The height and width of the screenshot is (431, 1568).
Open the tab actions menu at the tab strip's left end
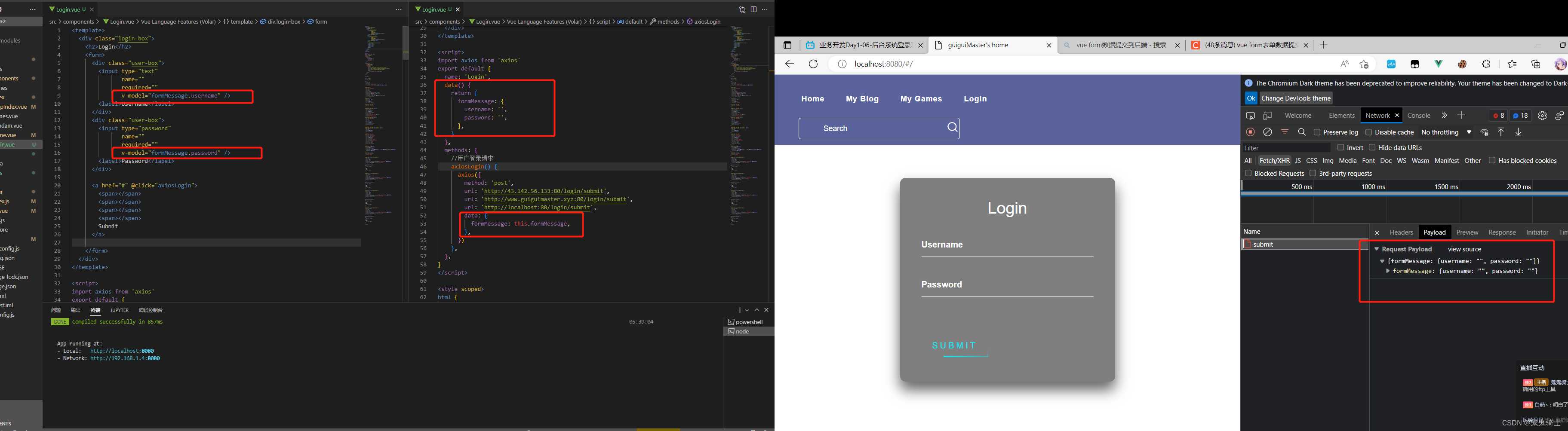[787, 45]
